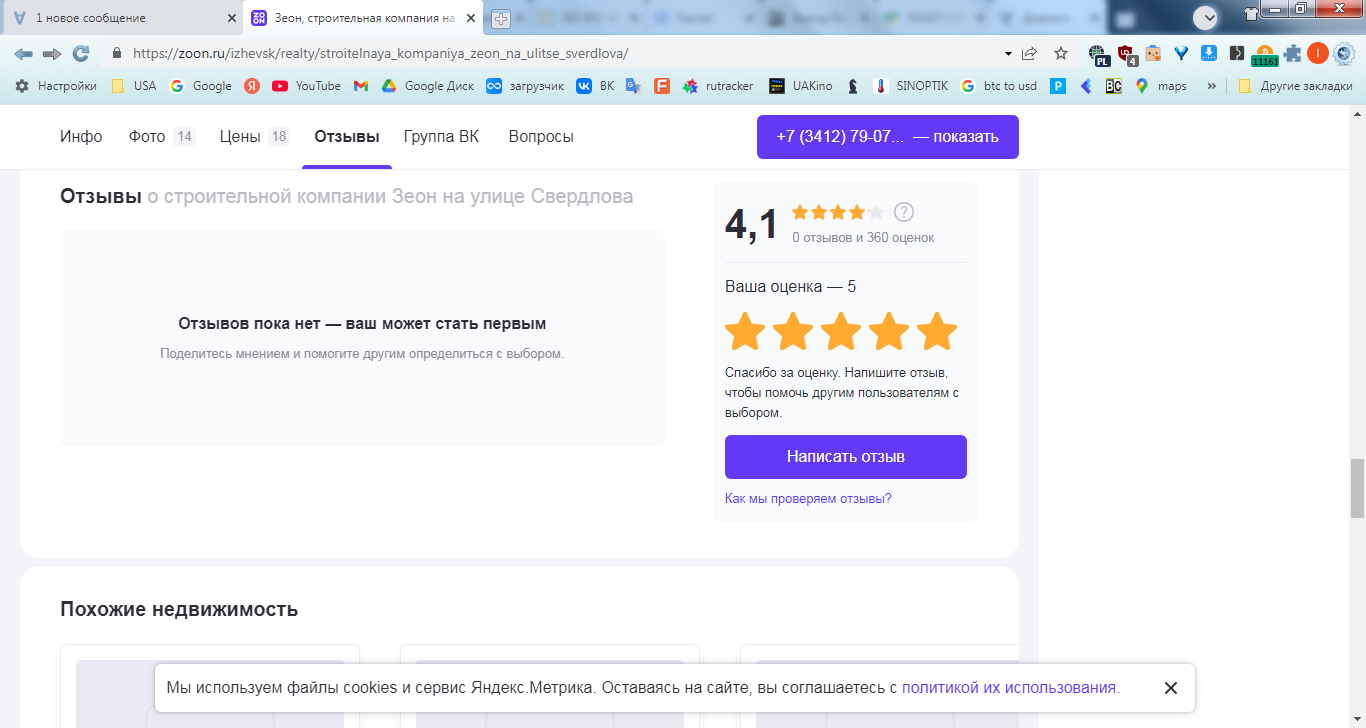The width and height of the screenshot is (1366, 728).
Task: Open the Bitcoin price extension
Action: coord(1265,55)
